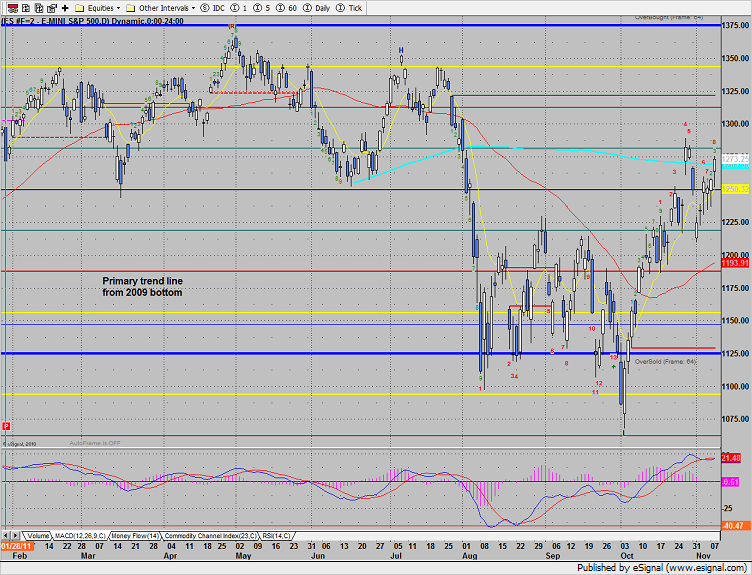Click the Published by eSignal link text
752x575 pixels.
[x=662, y=568]
